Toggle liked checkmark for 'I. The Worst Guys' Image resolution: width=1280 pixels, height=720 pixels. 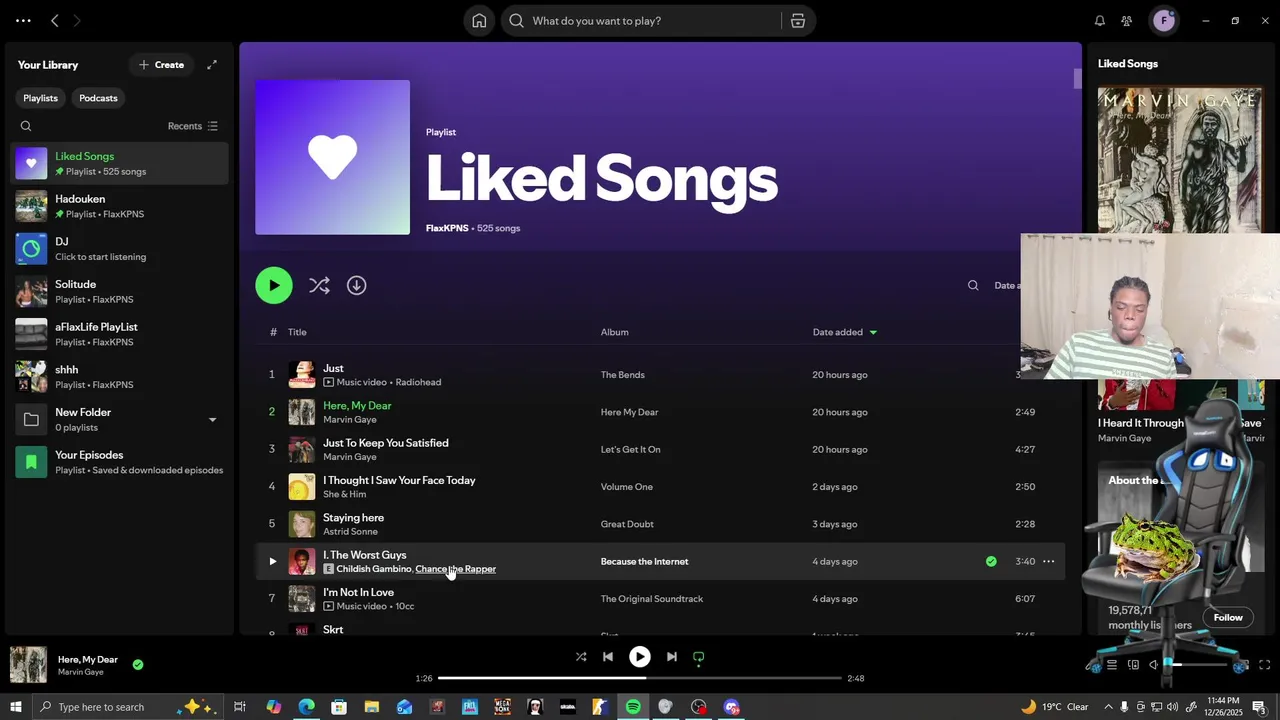coord(991,561)
